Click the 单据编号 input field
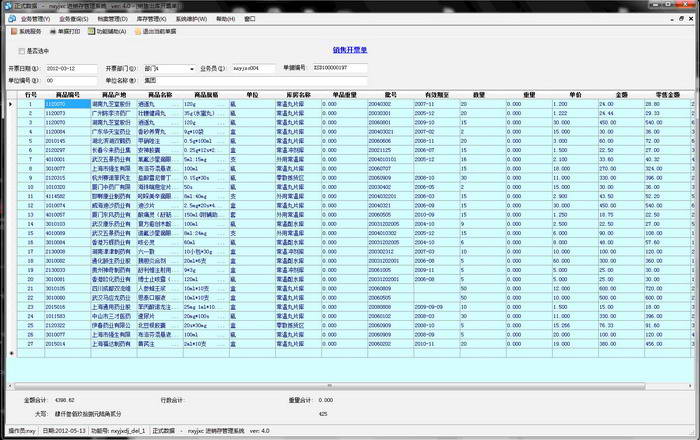The width and height of the screenshot is (700, 440). (340, 68)
